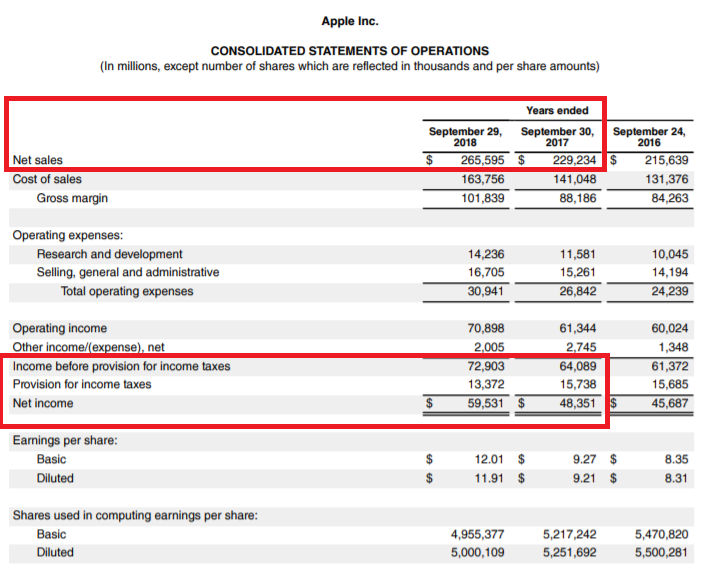Click 'Other income/(expense), net' label
The height and width of the screenshot is (574, 706).
click(88, 347)
